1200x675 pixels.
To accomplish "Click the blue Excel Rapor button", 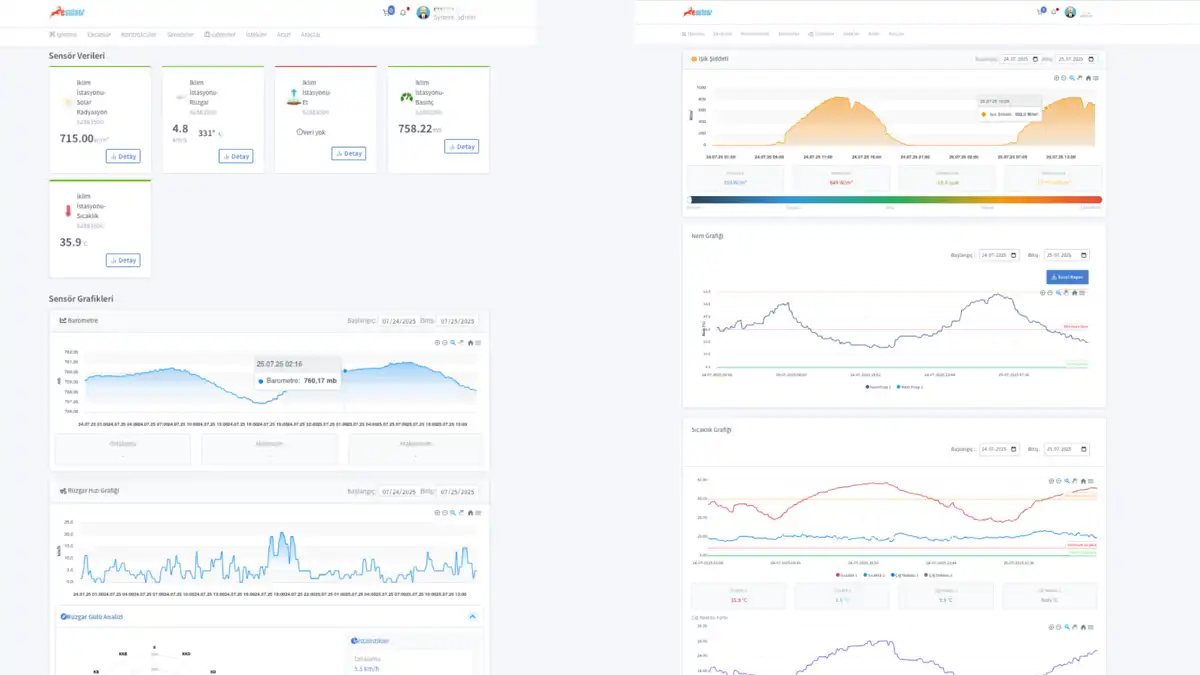I will pyautogui.click(x=1067, y=277).
